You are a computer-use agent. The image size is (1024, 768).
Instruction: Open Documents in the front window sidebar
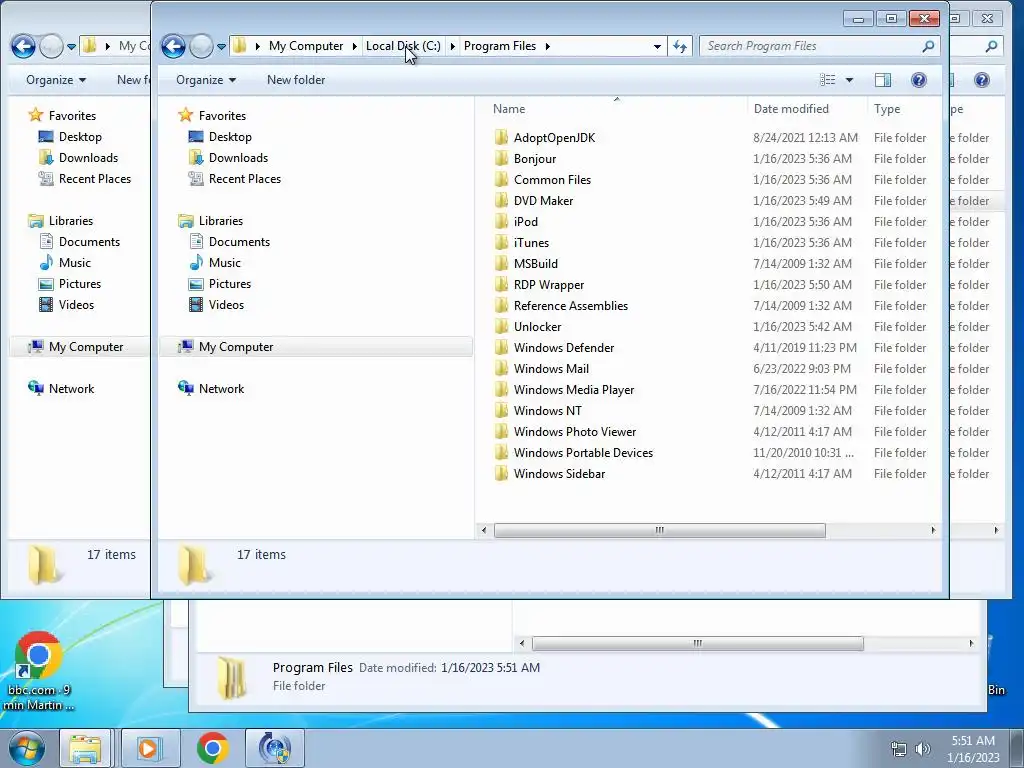pyautogui.click(x=239, y=242)
